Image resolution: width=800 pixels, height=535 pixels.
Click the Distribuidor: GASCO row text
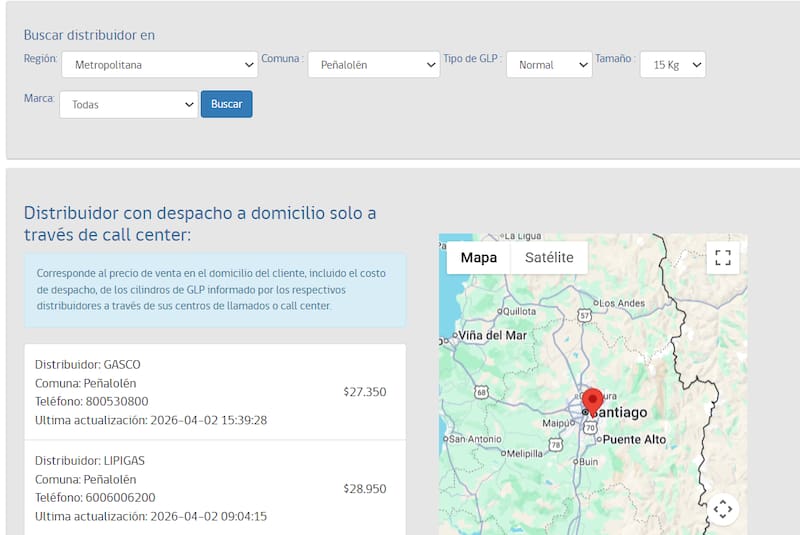coord(88,365)
